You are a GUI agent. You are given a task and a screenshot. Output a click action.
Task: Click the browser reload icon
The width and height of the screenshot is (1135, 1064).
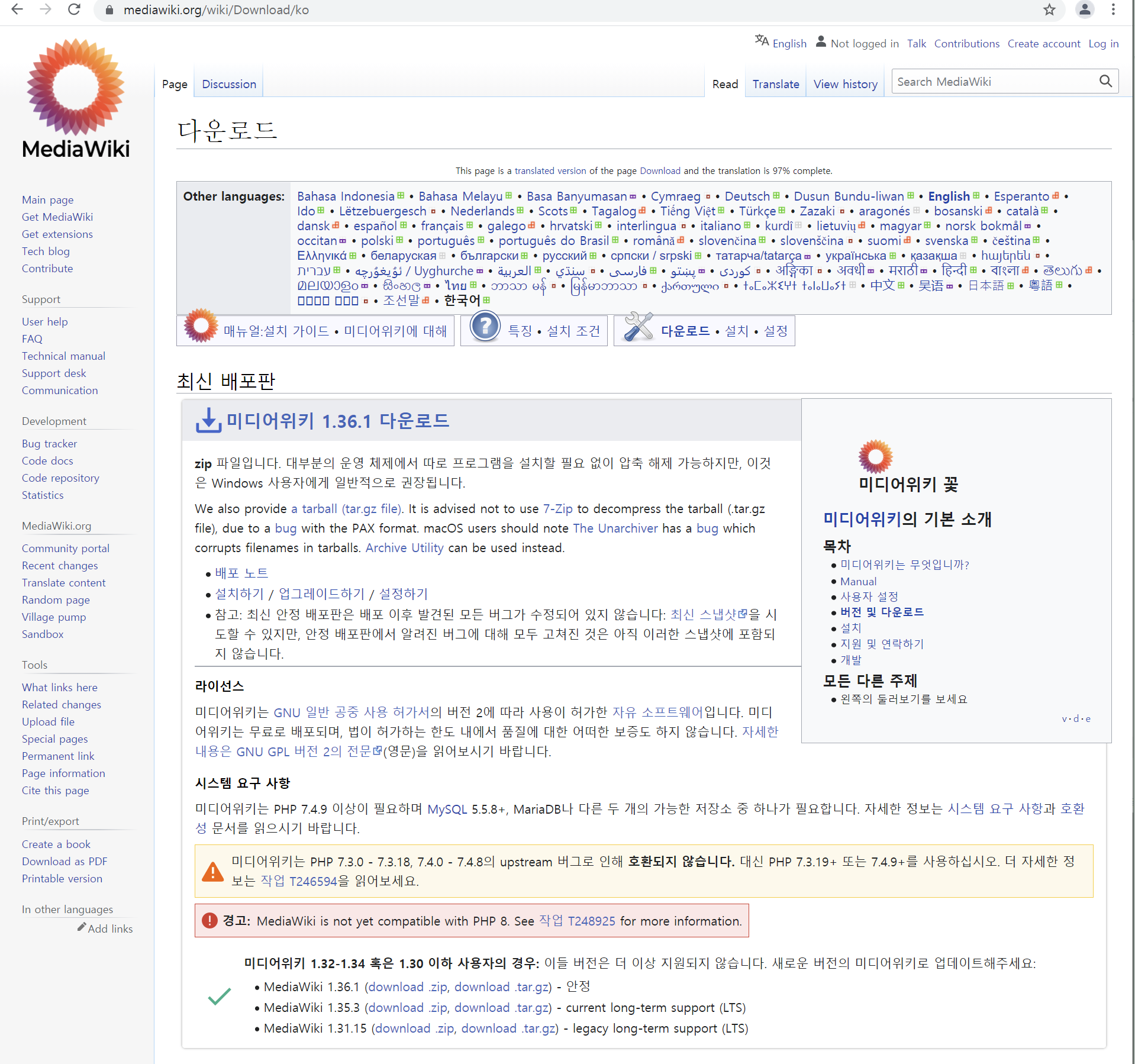(x=73, y=10)
